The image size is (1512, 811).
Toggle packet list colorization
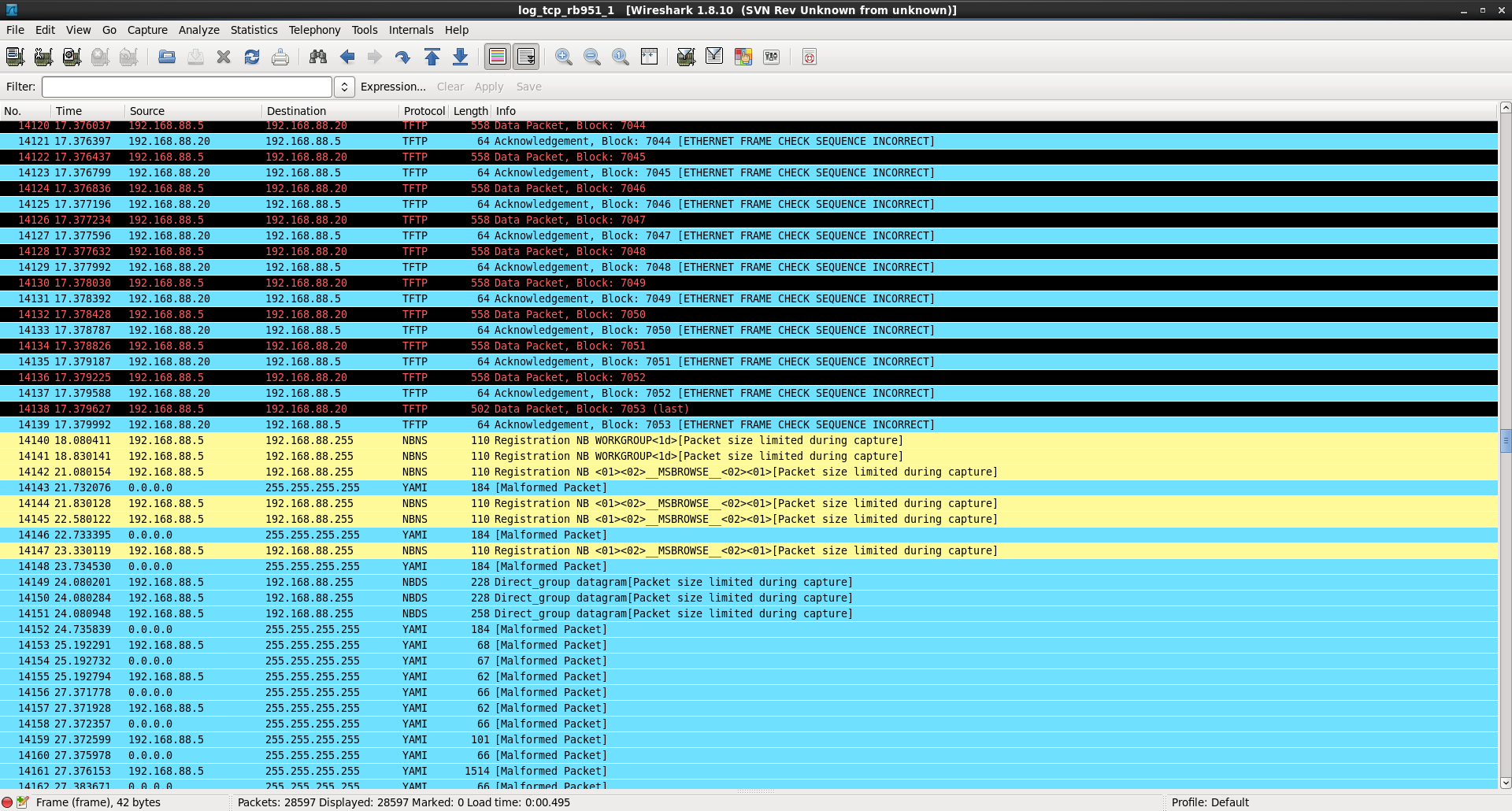point(498,57)
